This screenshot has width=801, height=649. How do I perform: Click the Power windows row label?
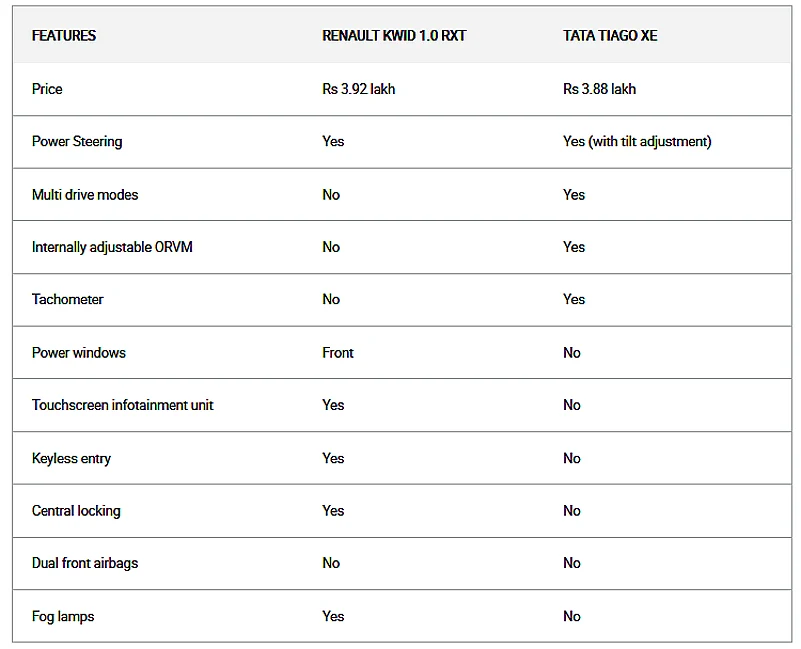pyautogui.click(x=79, y=353)
